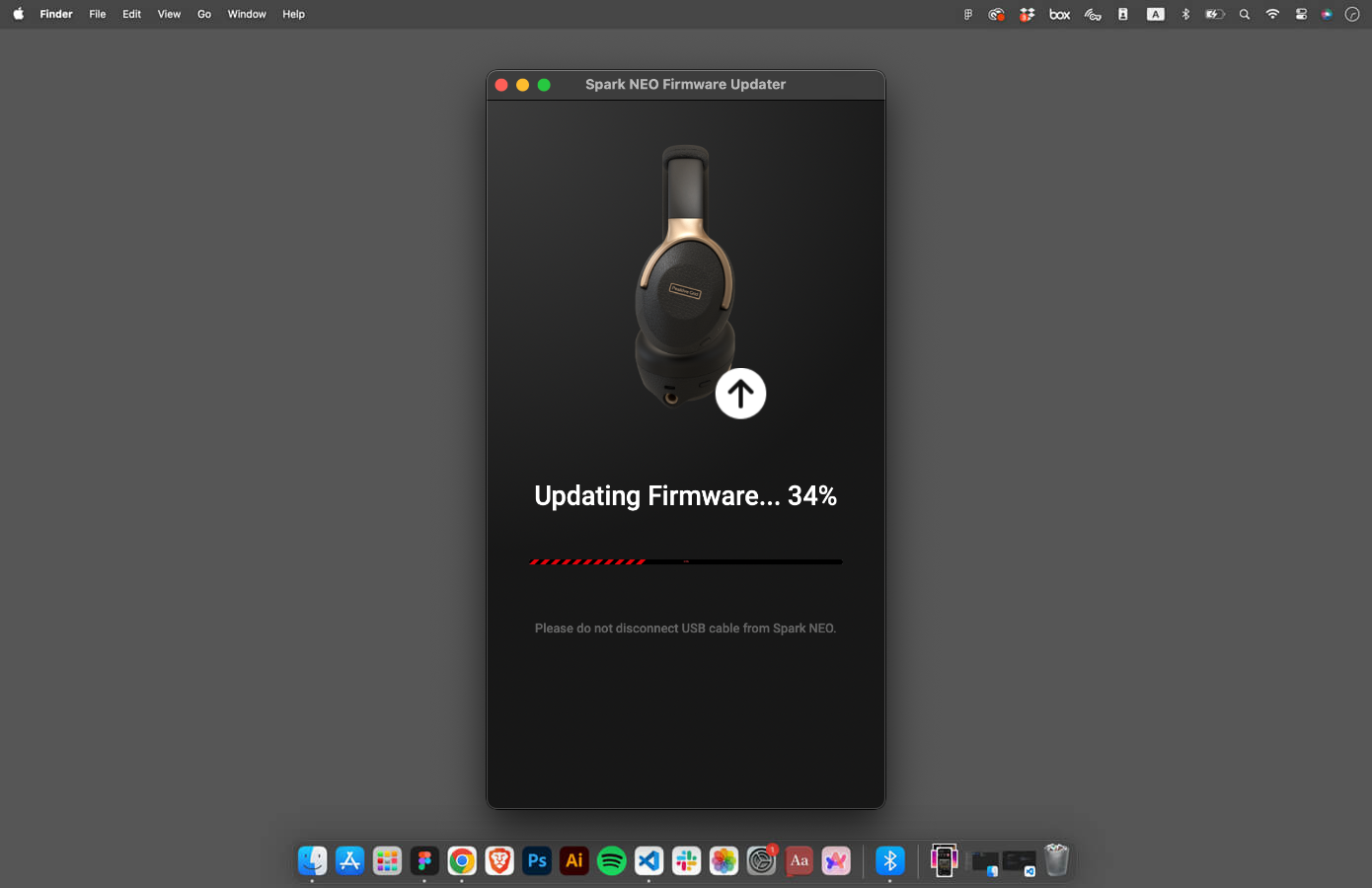The height and width of the screenshot is (888, 1372).
Task: Click the Figma icon in menu bar
Action: coord(968,14)
